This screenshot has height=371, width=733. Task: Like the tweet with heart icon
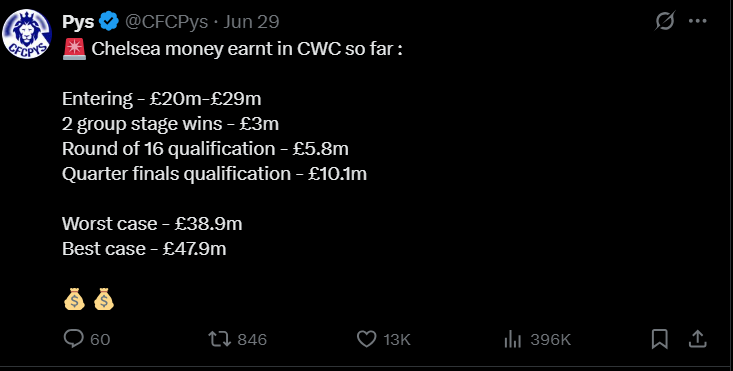[366, 339]
